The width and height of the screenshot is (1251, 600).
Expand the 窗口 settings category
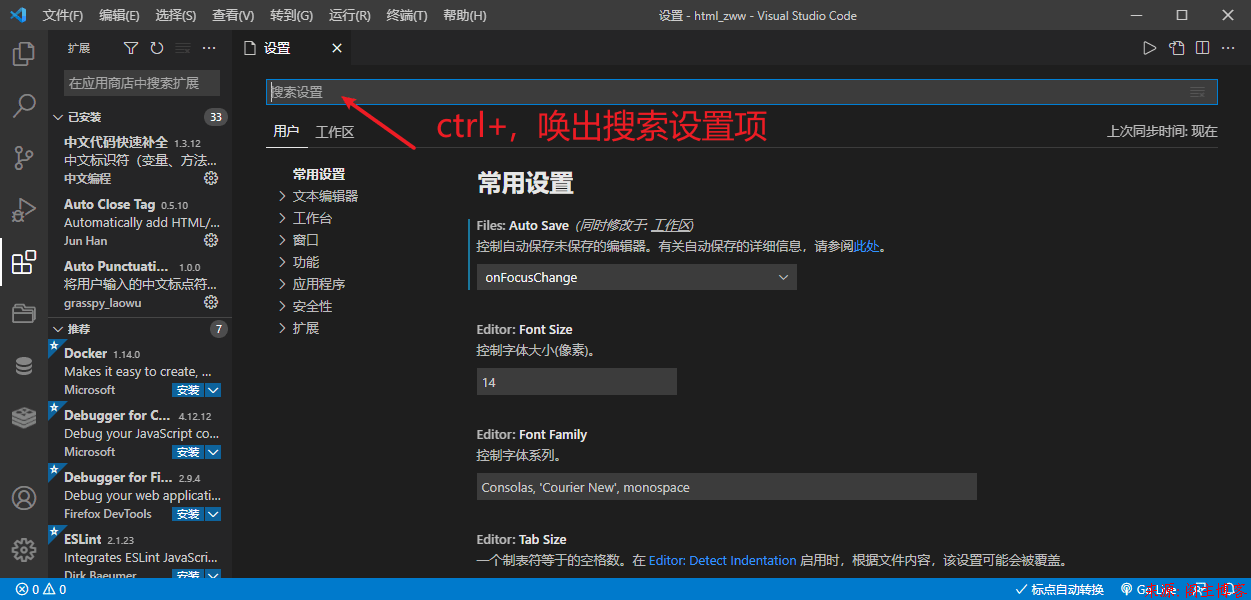point(282,240)
